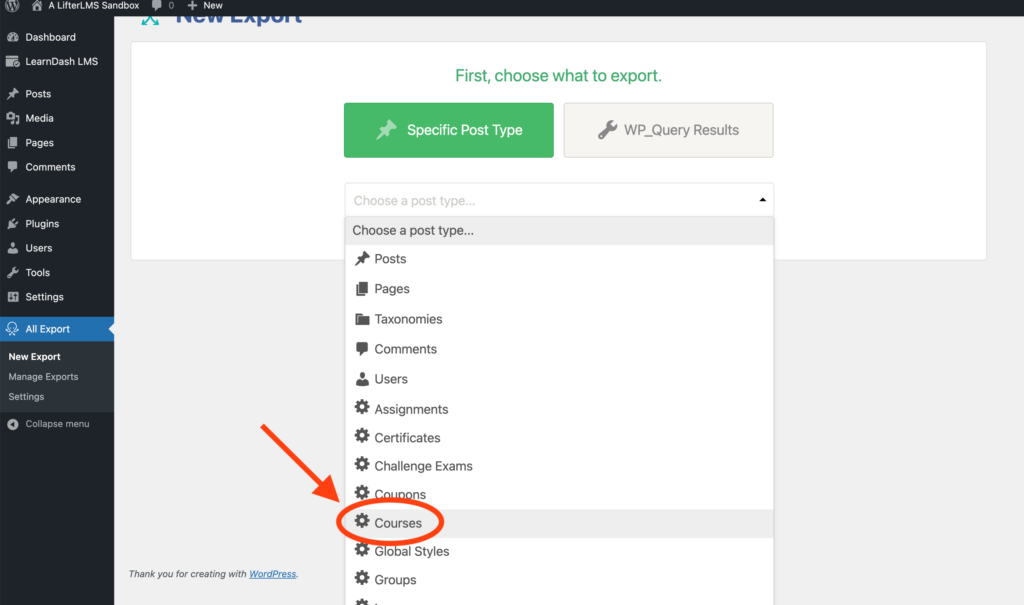Choose Pages from the post type list
The height and width of the screenshot is (605, 1024).
click(x=559, y=289)
